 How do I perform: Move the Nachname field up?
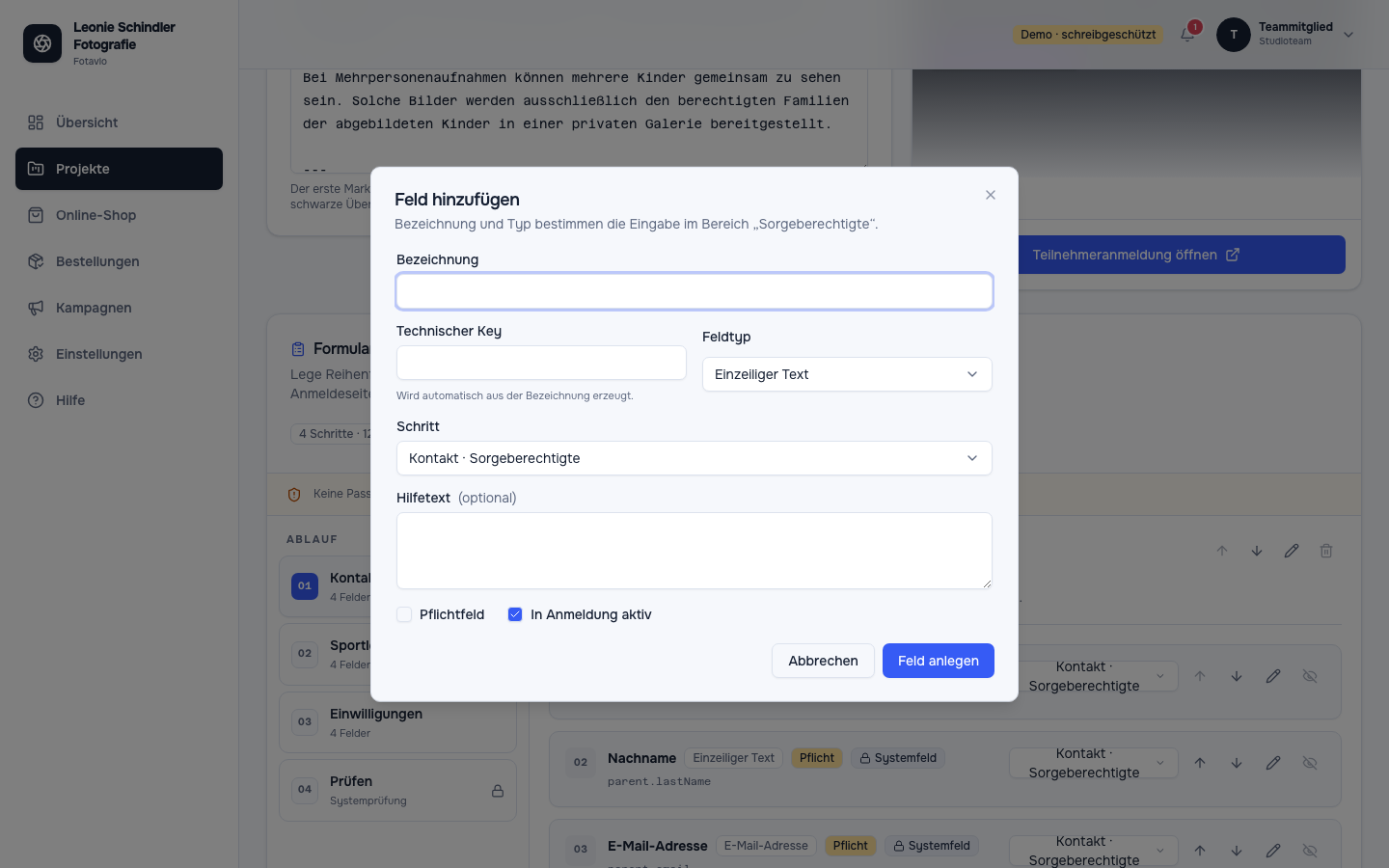coord(1200,763)
